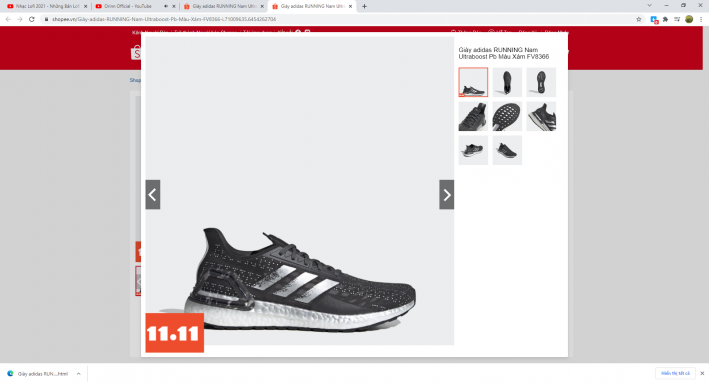Viewport: 709px width, 384px height.
Task: Open Chrome three-dot menu
Action: pos(701,19)
